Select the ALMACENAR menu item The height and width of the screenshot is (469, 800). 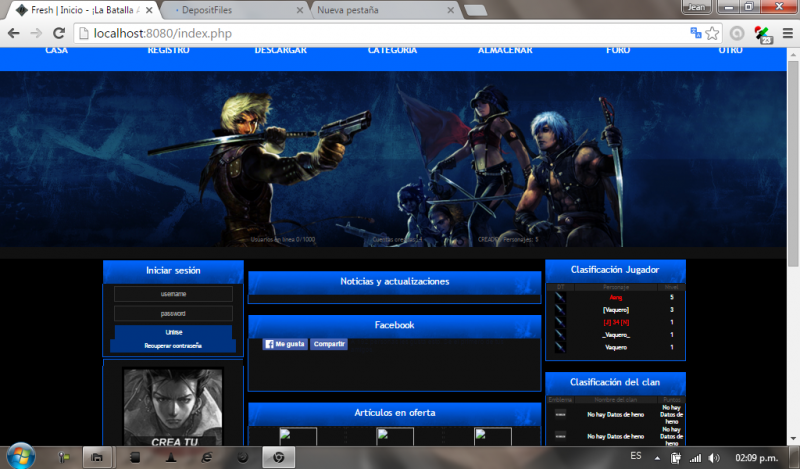pyautogui.click(x=505, y=51)
